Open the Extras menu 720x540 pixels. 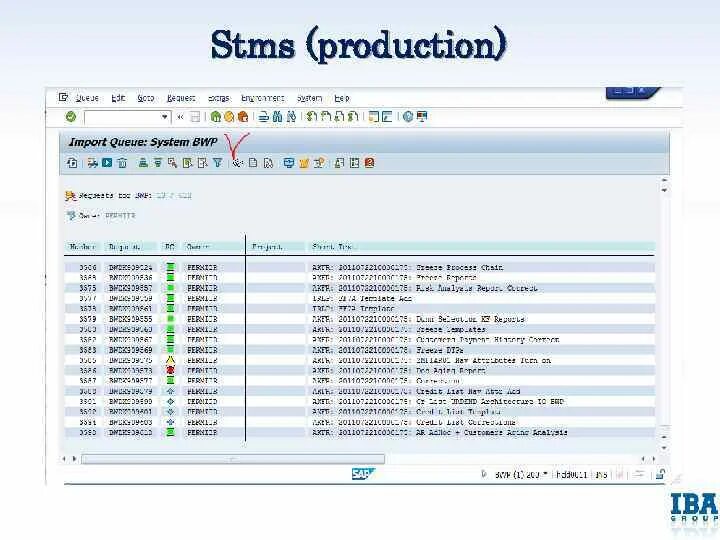coord(218,98)
